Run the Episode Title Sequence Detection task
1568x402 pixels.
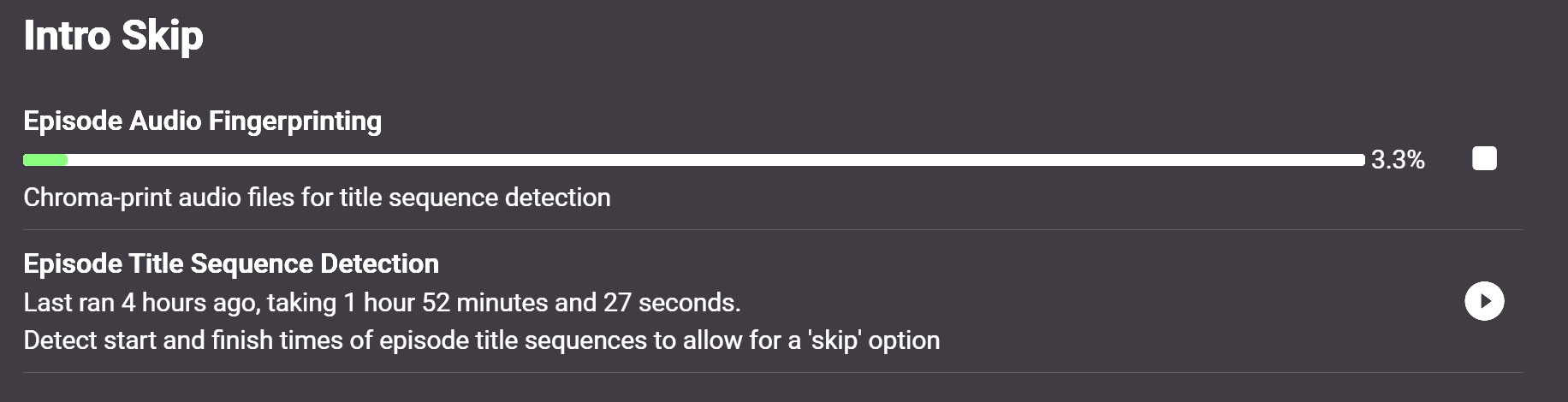(1484, 301)
